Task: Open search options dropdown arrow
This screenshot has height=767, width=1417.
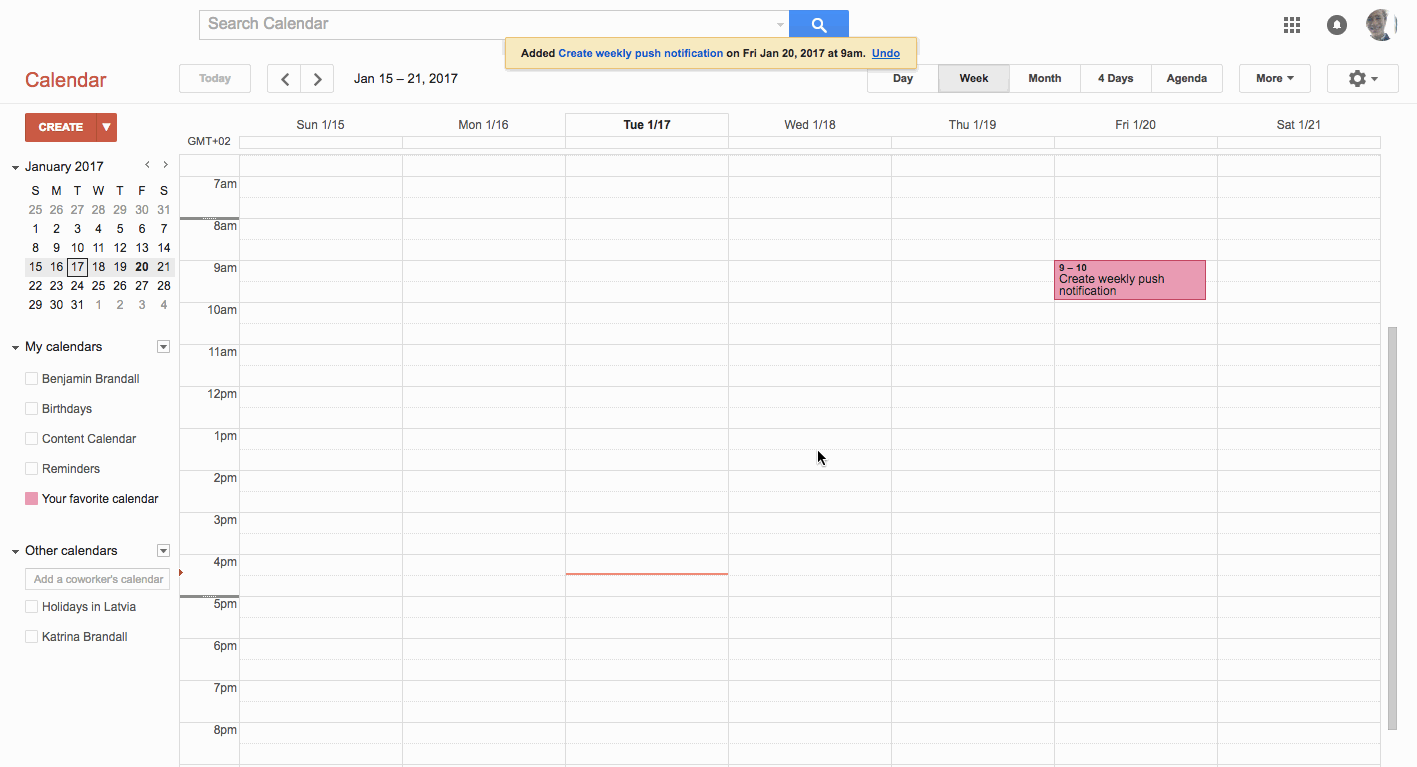Action: pos(780,25)
